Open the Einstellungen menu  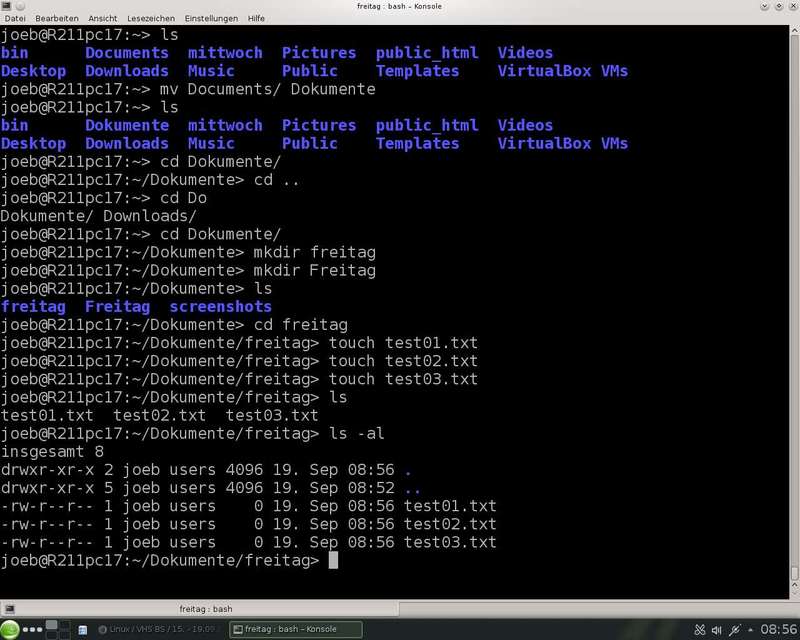pos(211,18)
